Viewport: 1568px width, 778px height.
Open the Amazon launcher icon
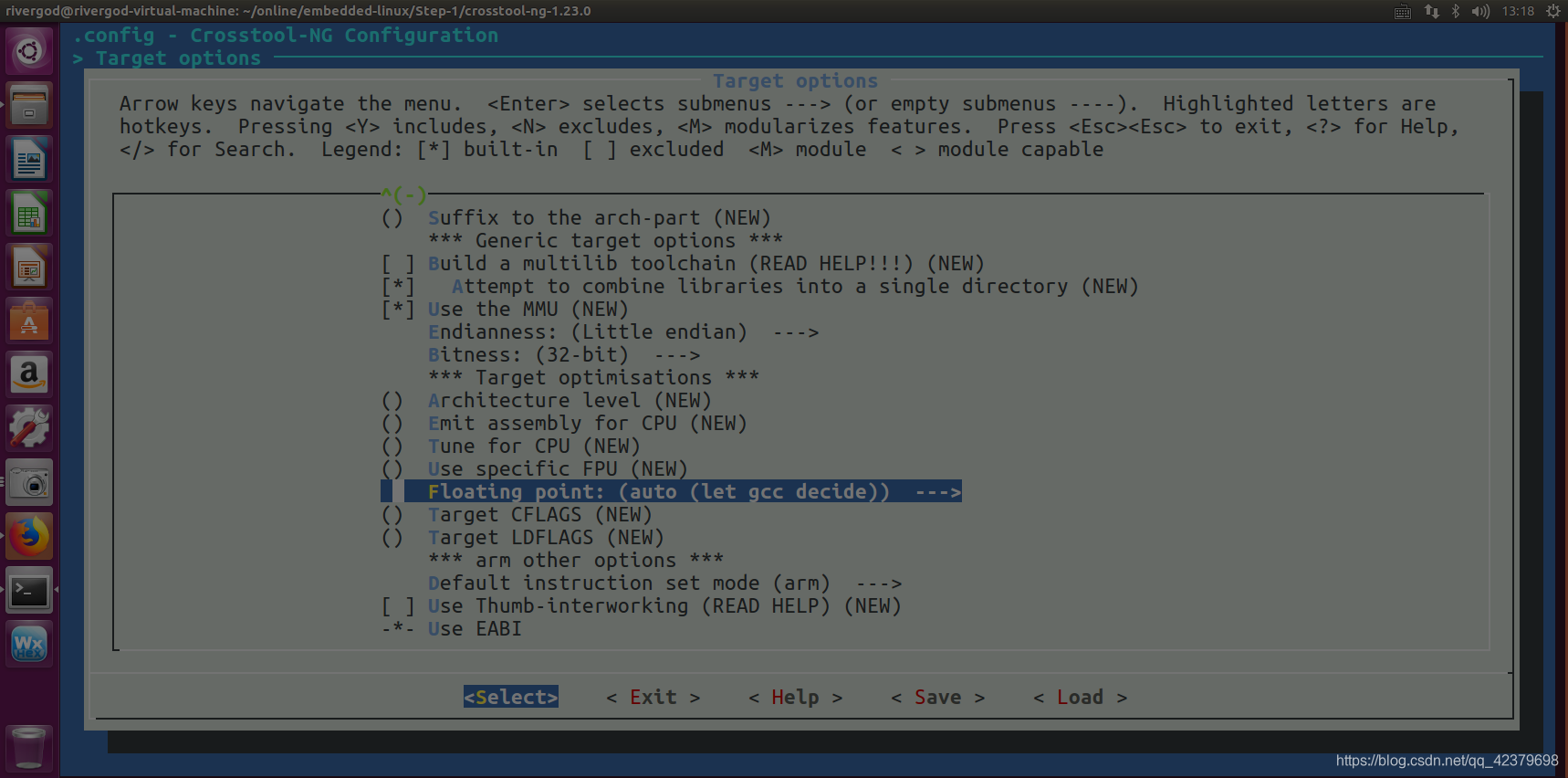click(29, 374)
